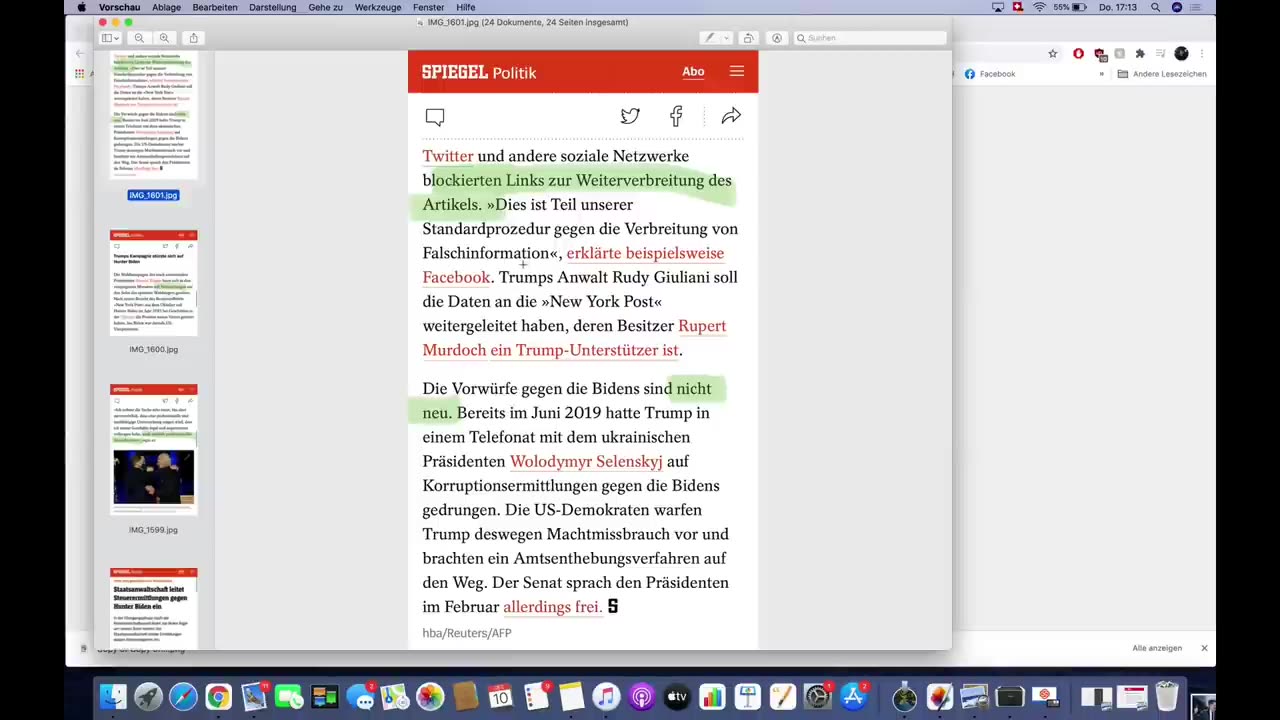Open Finder from the Dock

coord(113,697)
